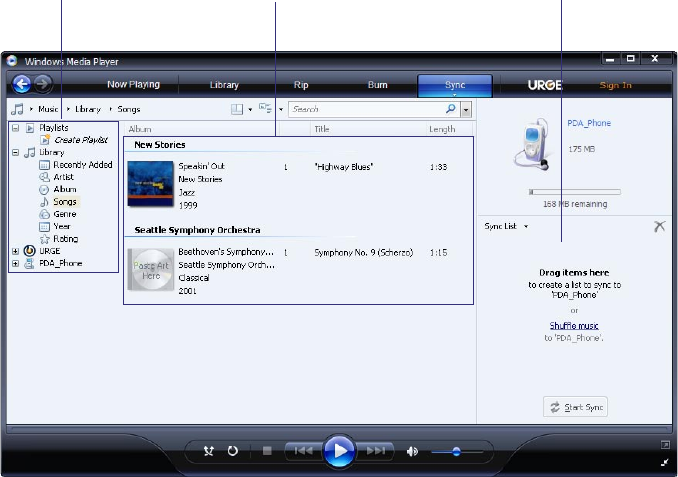This screenshot has height=477, width=678.
Task: Click the search magnifier icon
Action: coord(451,109)
